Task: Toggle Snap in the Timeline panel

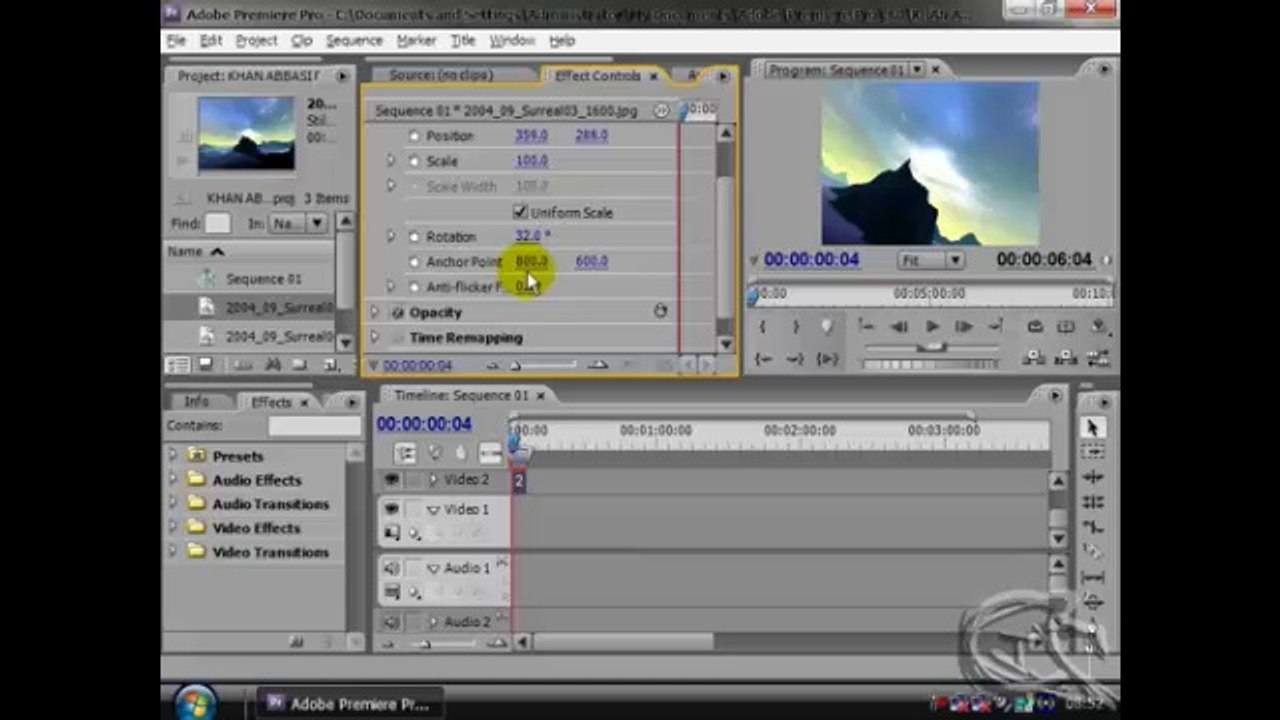Action: point(405,453)
